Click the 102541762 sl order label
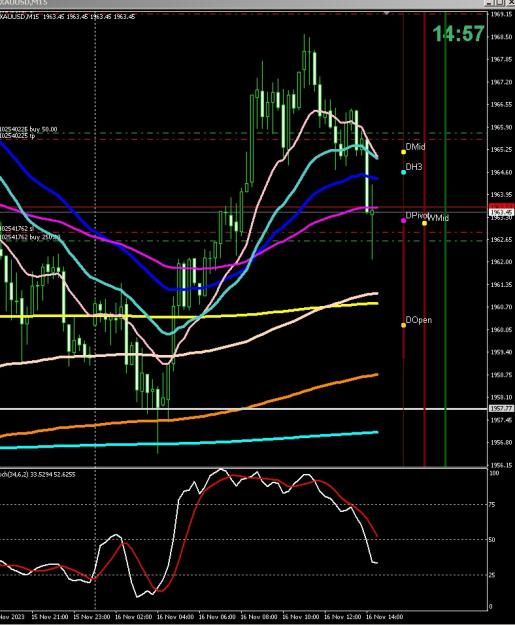Viewport: 515px width, 625px height. pos(17,229)
